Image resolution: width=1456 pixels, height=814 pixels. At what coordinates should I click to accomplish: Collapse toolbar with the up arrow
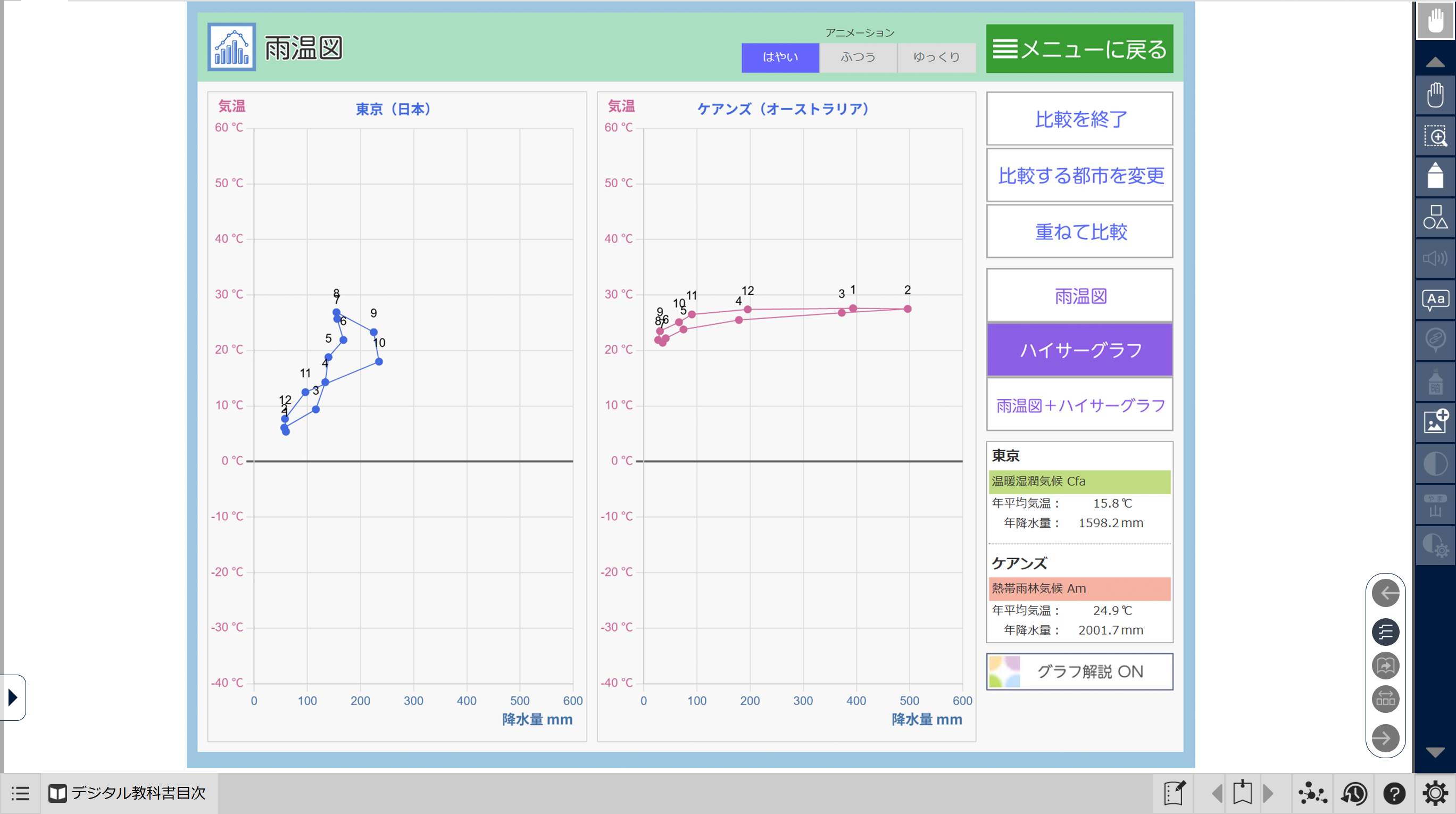(1435, 62)
